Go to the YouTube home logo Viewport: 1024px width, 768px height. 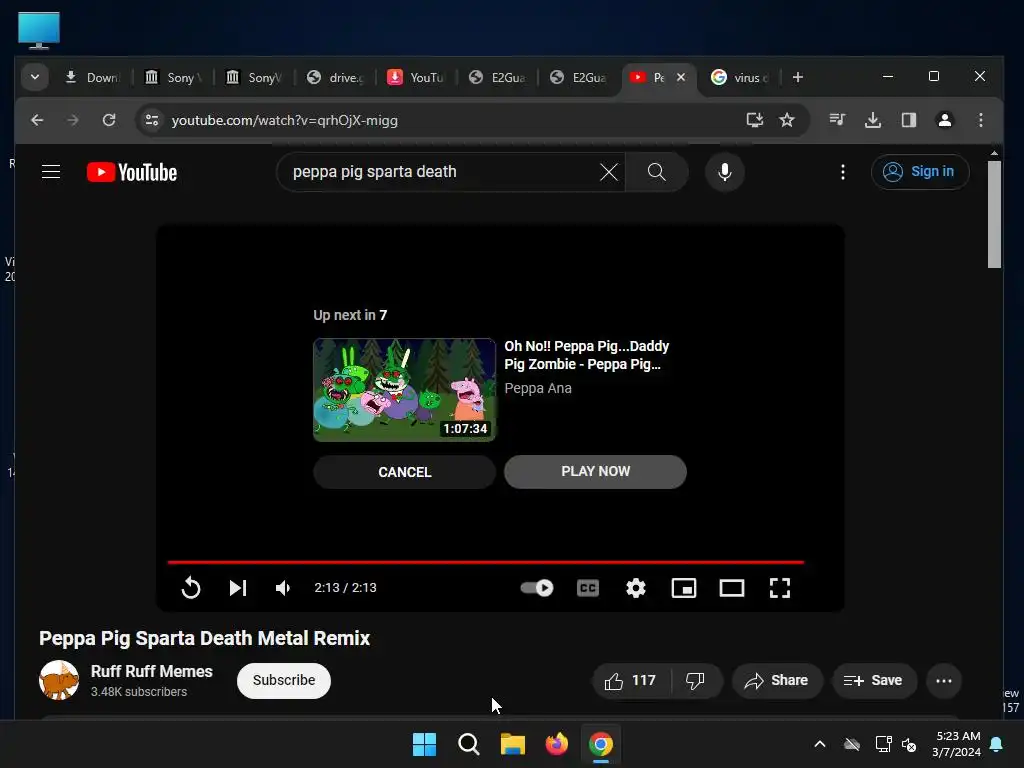coord(132,172)
